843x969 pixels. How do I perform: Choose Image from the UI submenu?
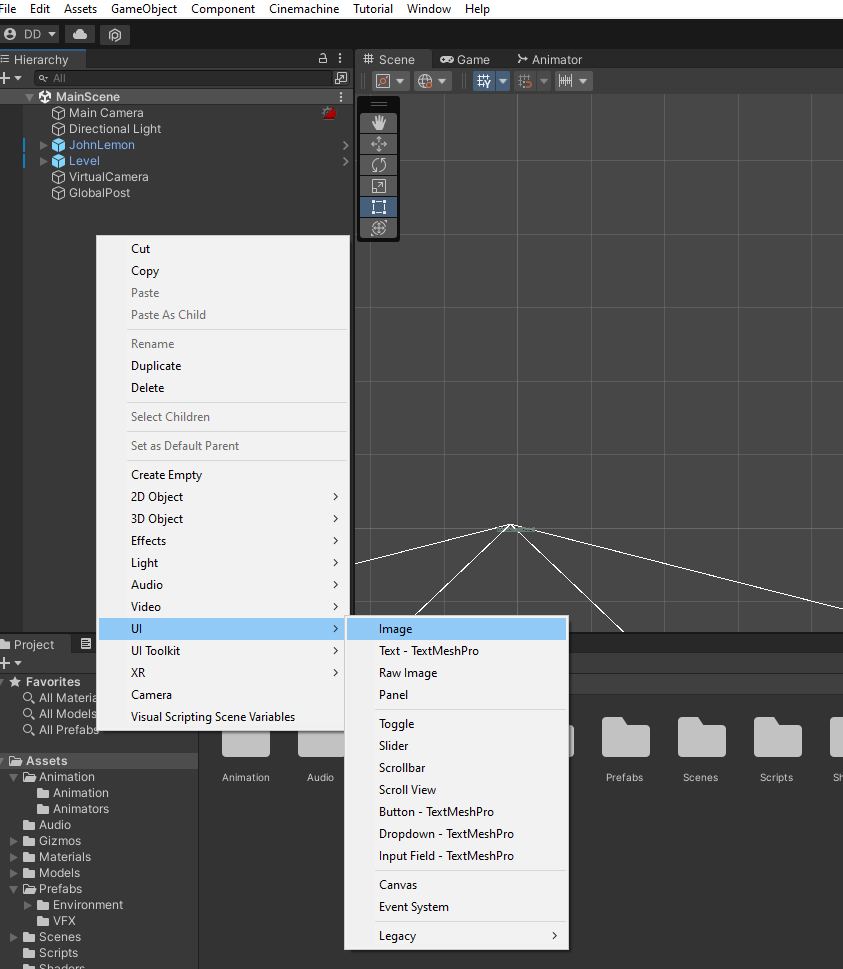point(456,629)
